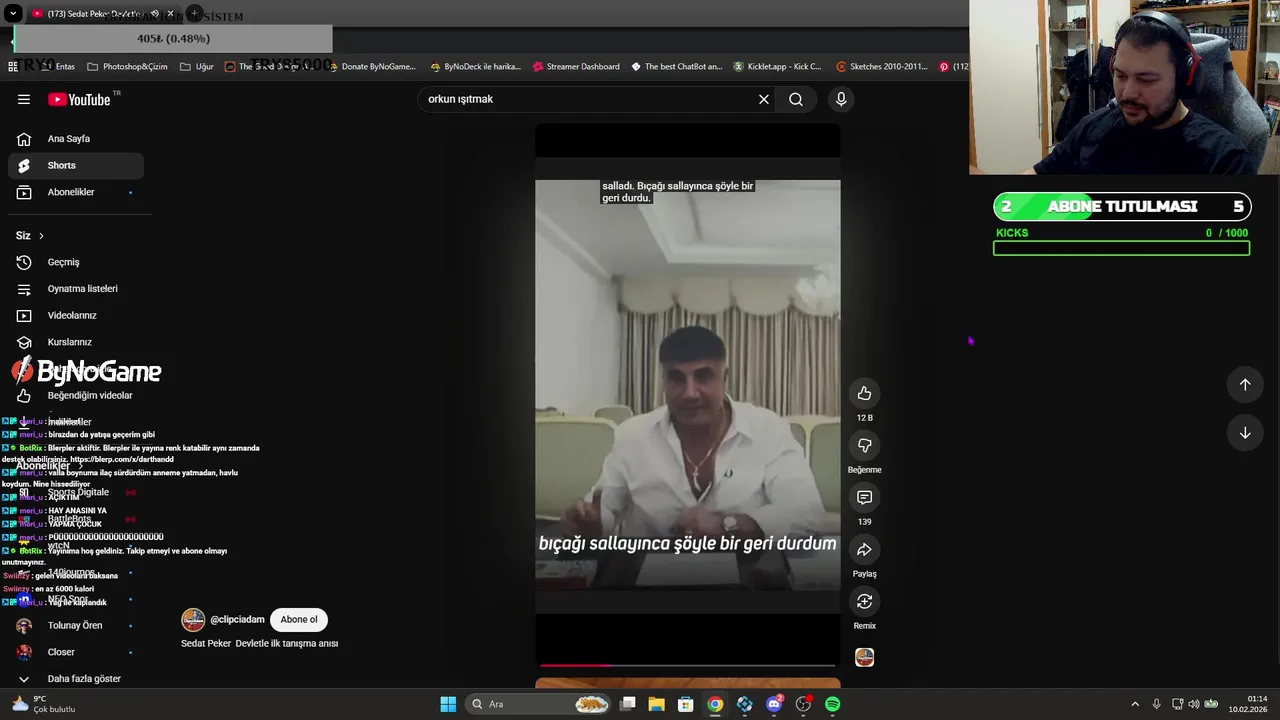Screen dimensions: 1280x720
Task: Open OBS Studio from the taskbar
Action: click(803, 704)
